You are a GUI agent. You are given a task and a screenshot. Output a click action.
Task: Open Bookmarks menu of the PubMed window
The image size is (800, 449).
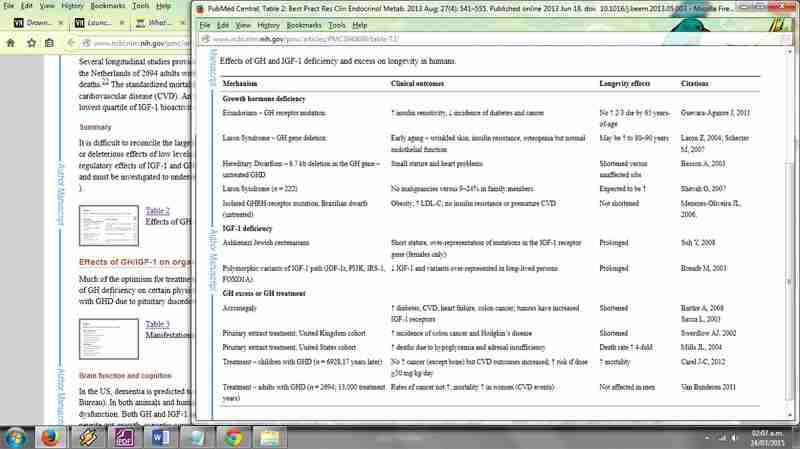click(x=304, y=25)
